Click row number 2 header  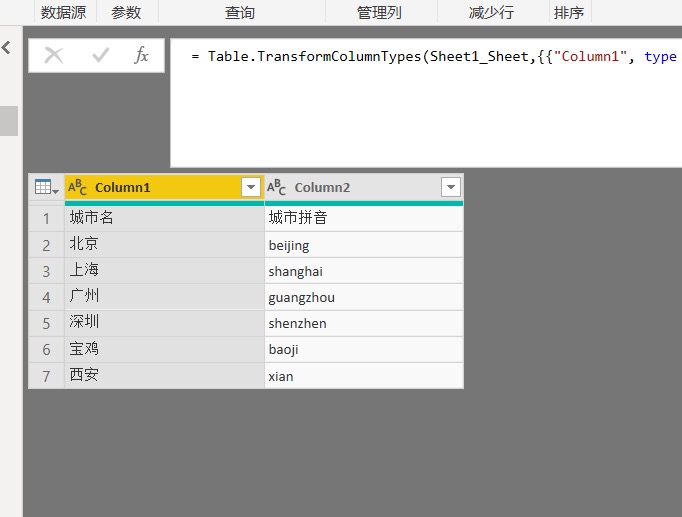(x=47, y=245)
